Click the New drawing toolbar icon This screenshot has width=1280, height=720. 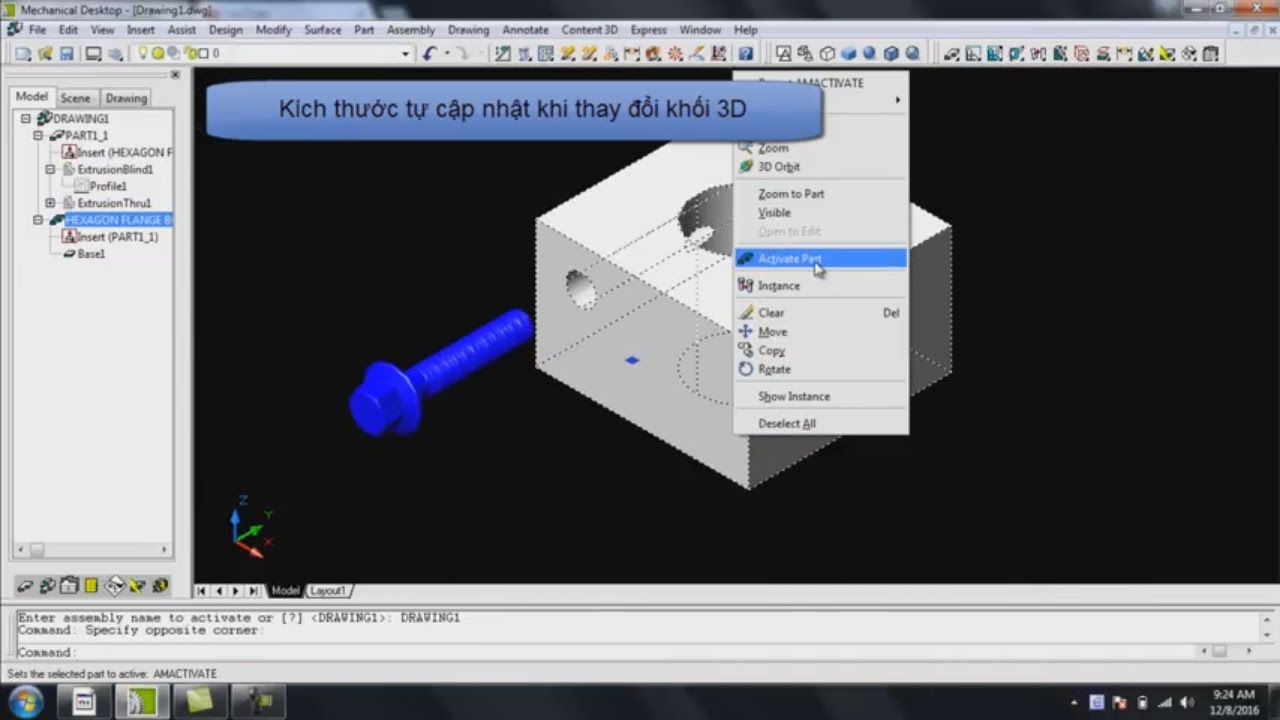pyautogui.click(x=22, y=54)
